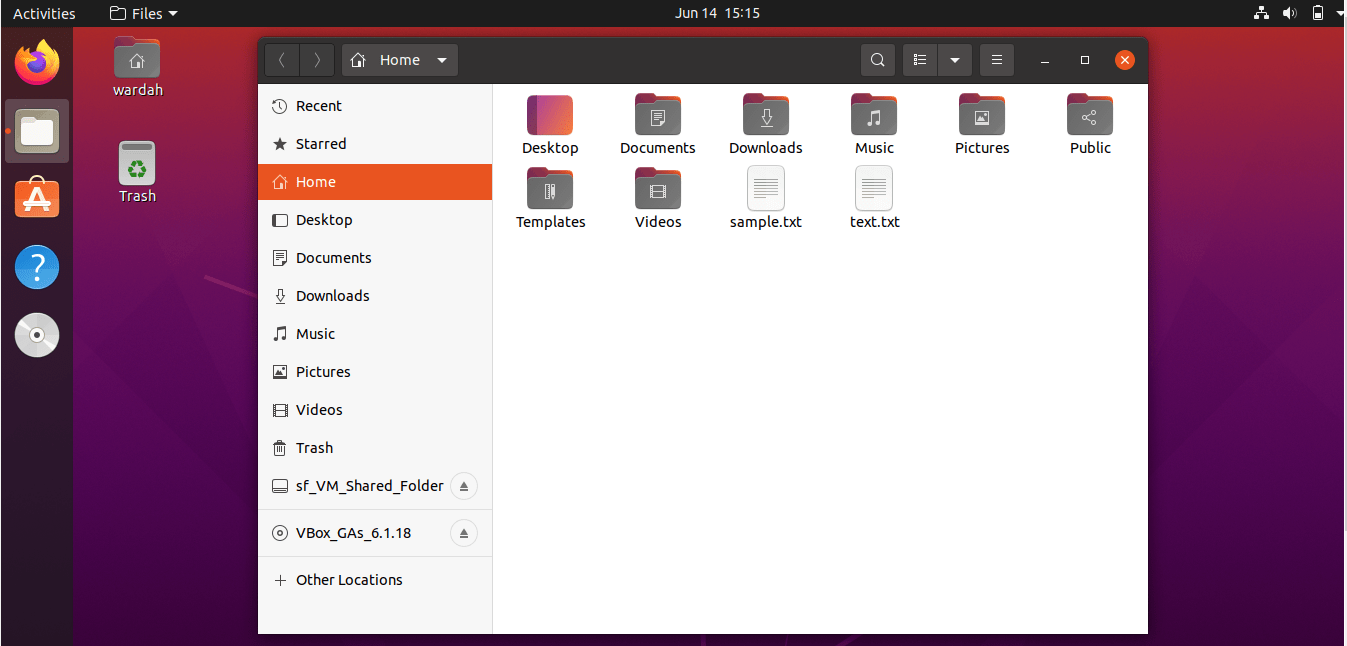Launch Firefox from the dock
Viewport: 1347px width, 646px height.
pyautogui.click(x=37, y=63)
